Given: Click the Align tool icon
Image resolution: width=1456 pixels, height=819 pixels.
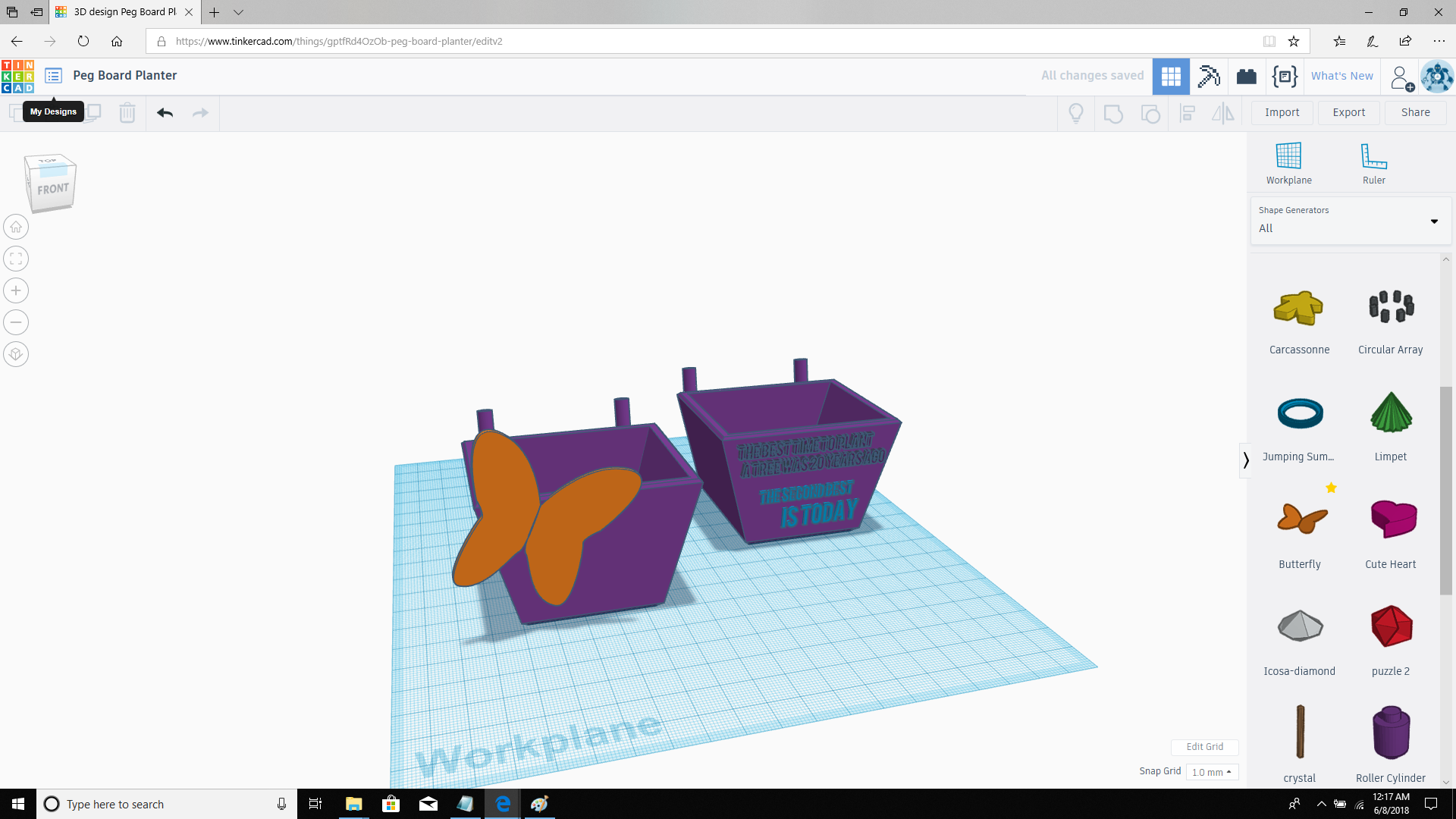Looking at the screenshot, I should (1188, 112).
